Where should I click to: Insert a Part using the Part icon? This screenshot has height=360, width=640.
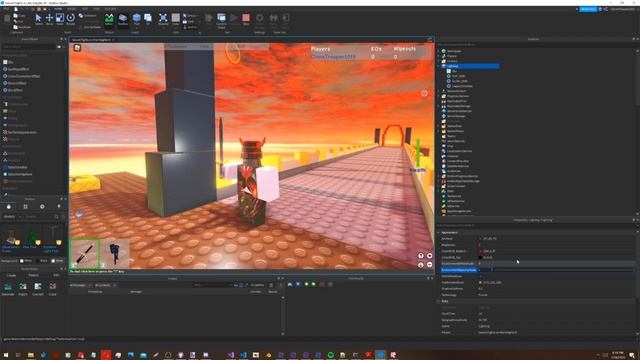click(137, 19)
